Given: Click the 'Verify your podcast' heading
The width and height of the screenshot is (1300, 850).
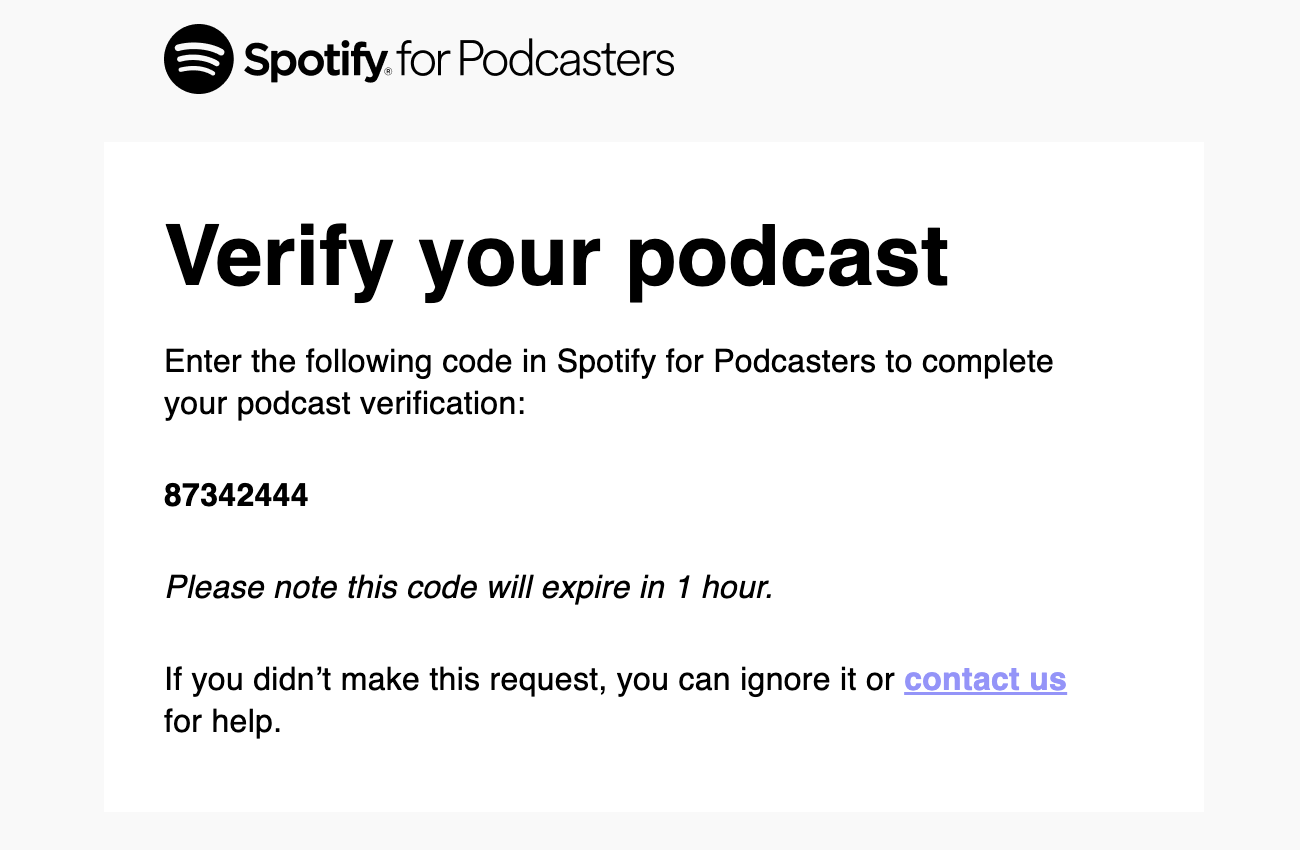Looking at the screenshot, I should 556,257.
